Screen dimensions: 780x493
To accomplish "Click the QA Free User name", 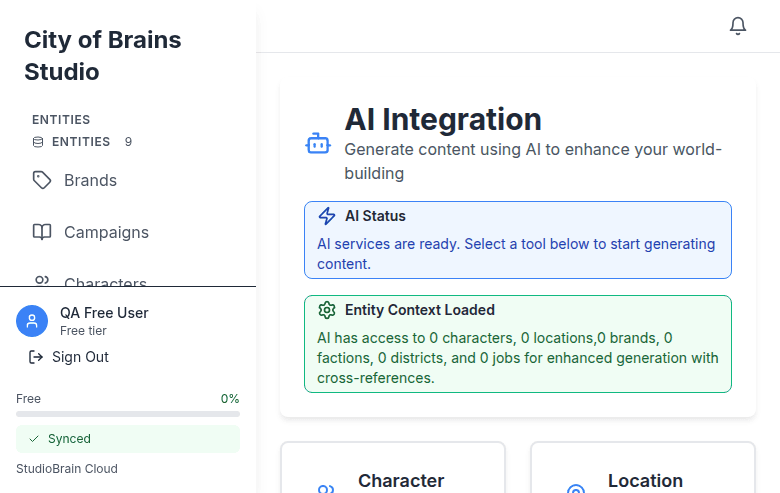I will 104,313.
